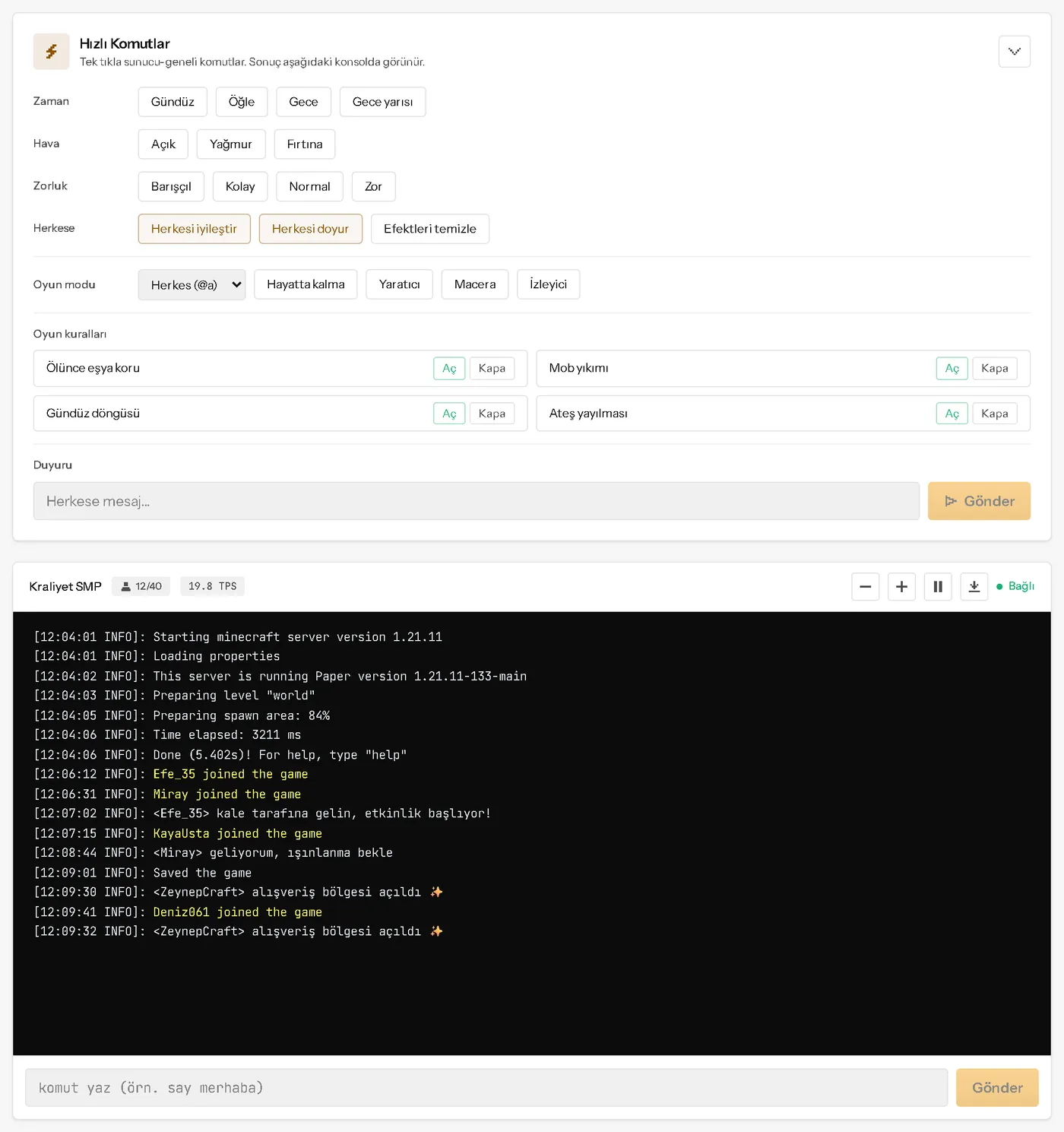Click Herkesi iyileştir button
The height and width of the screenshot is (1132, 1064).
coord(195,229)
